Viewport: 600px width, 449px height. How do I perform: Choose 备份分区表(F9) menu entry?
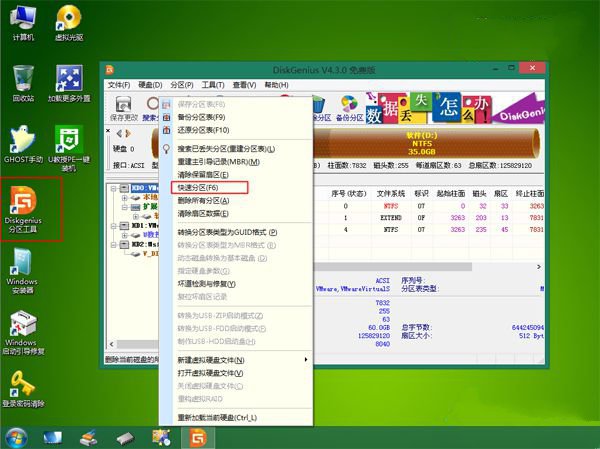point(236,117)
